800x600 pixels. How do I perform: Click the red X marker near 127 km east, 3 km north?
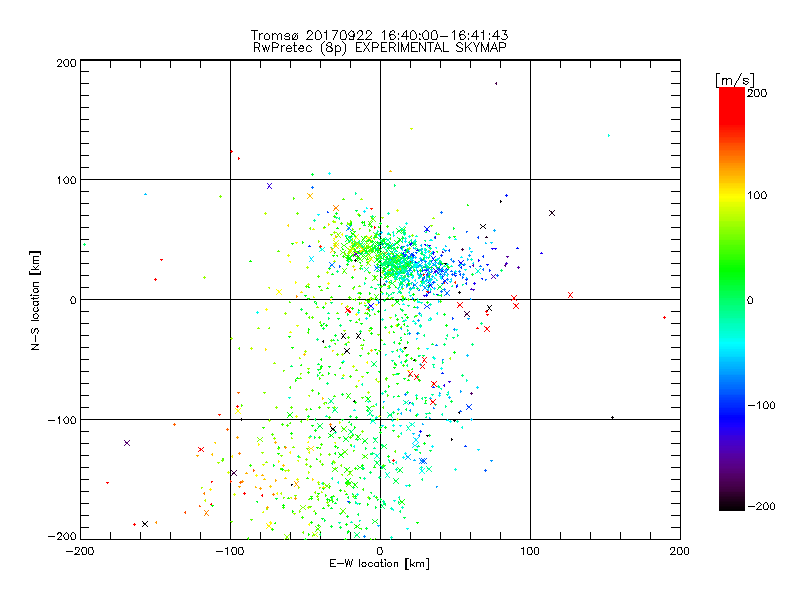[x=570, y=295]
